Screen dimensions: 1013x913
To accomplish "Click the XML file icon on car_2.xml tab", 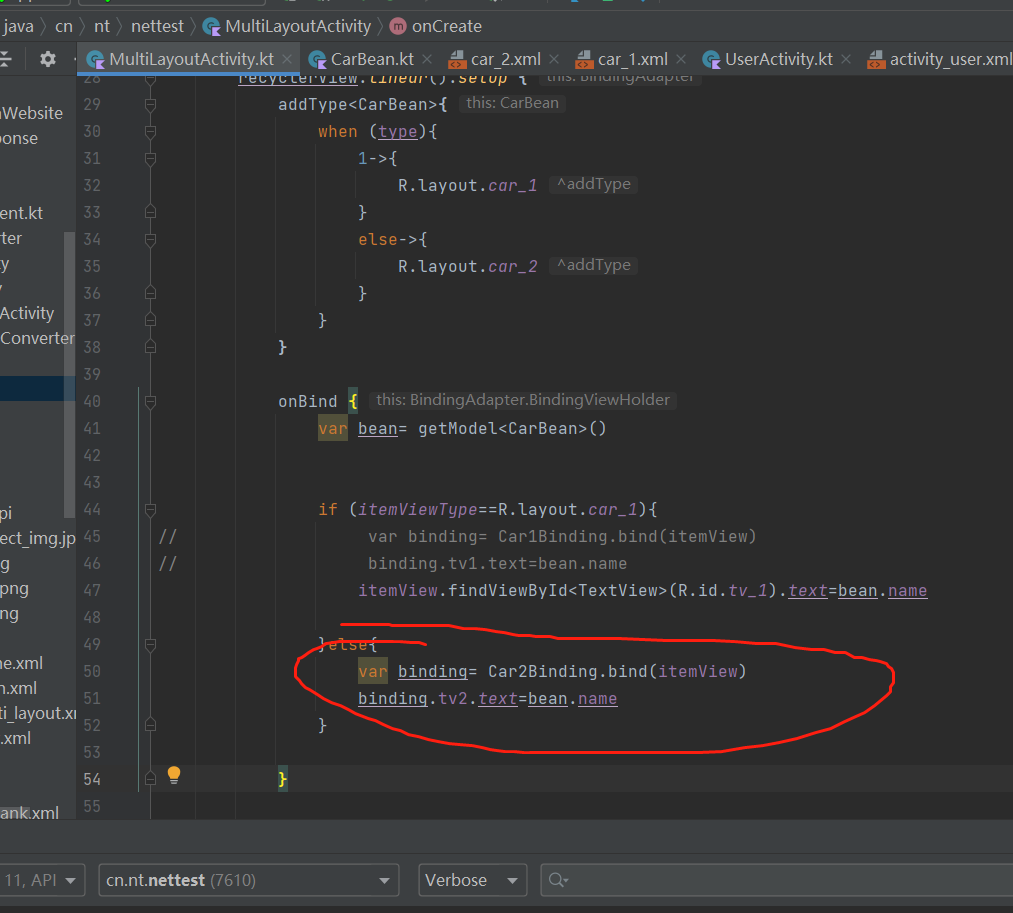I will [x=457, y=60].
